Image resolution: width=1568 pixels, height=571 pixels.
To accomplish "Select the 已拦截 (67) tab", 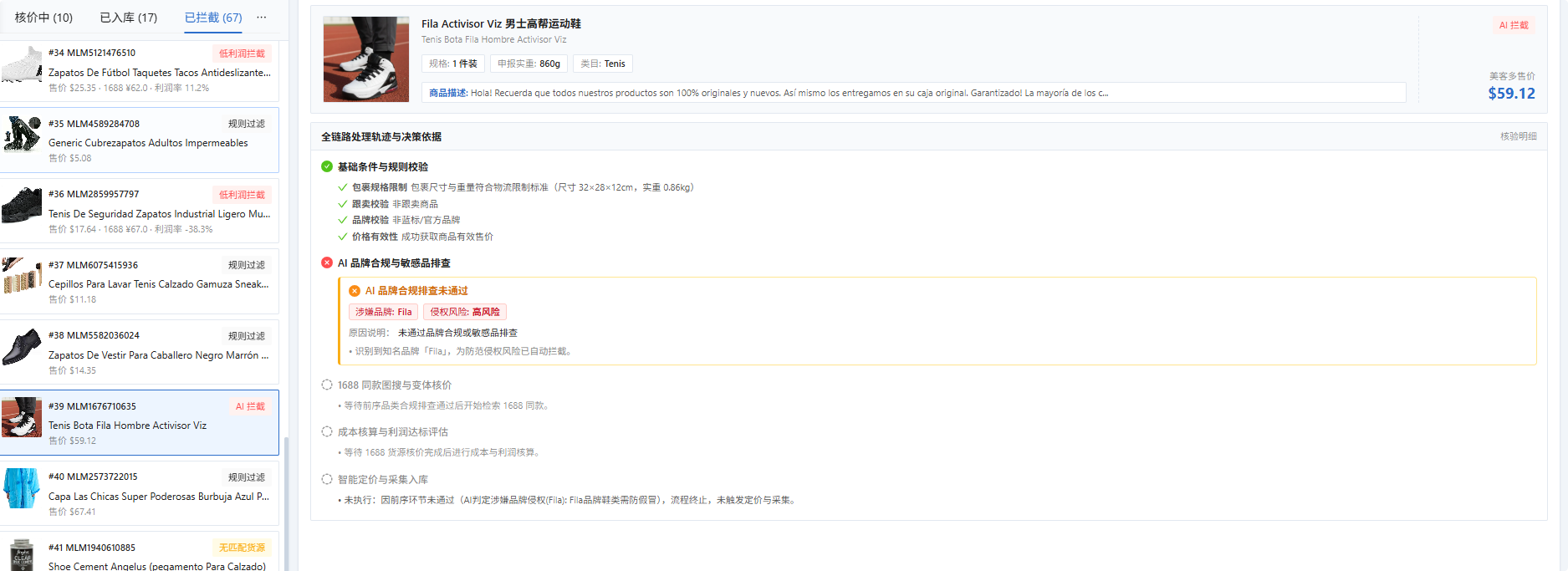I will [x=213, y=18].
